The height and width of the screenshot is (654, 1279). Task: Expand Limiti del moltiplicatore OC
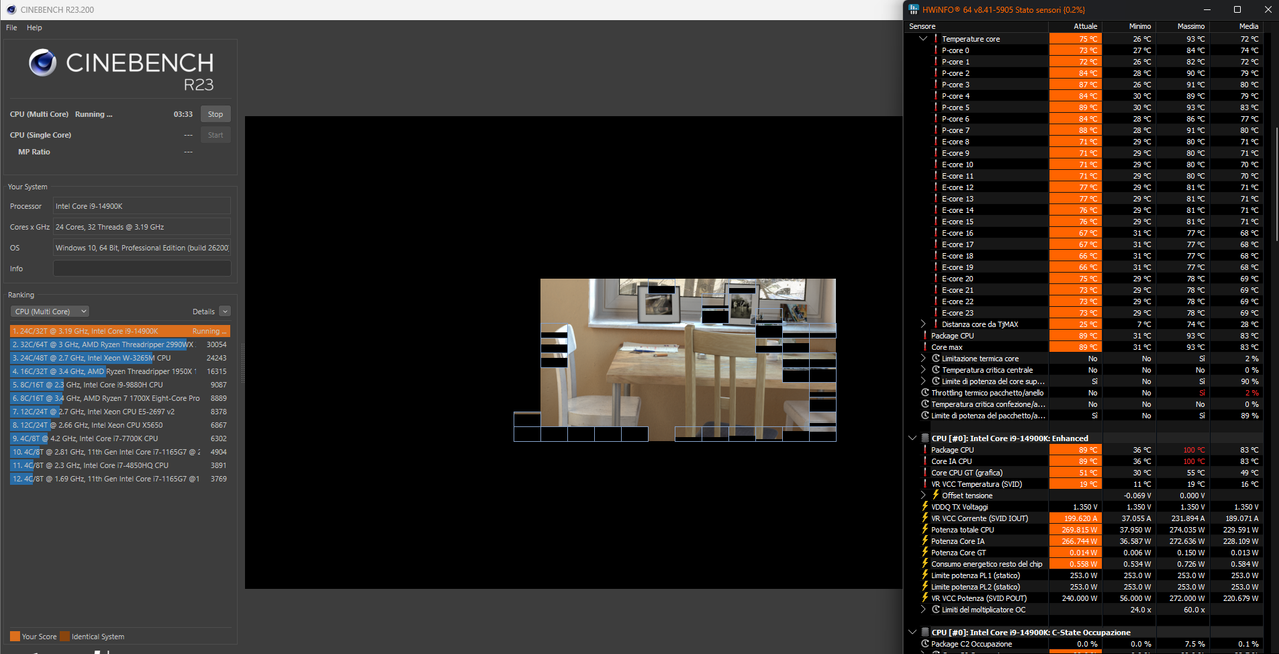pos(923,609)
